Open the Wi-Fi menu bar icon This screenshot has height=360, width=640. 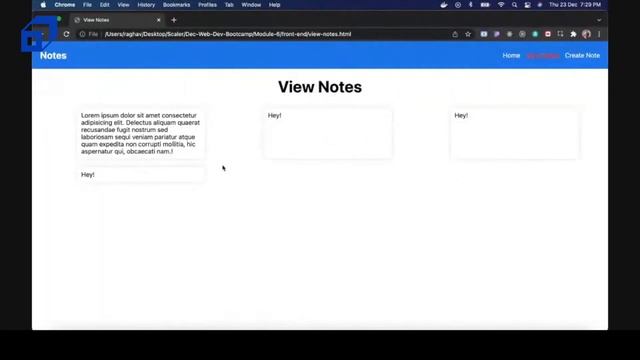click(501, 5)
